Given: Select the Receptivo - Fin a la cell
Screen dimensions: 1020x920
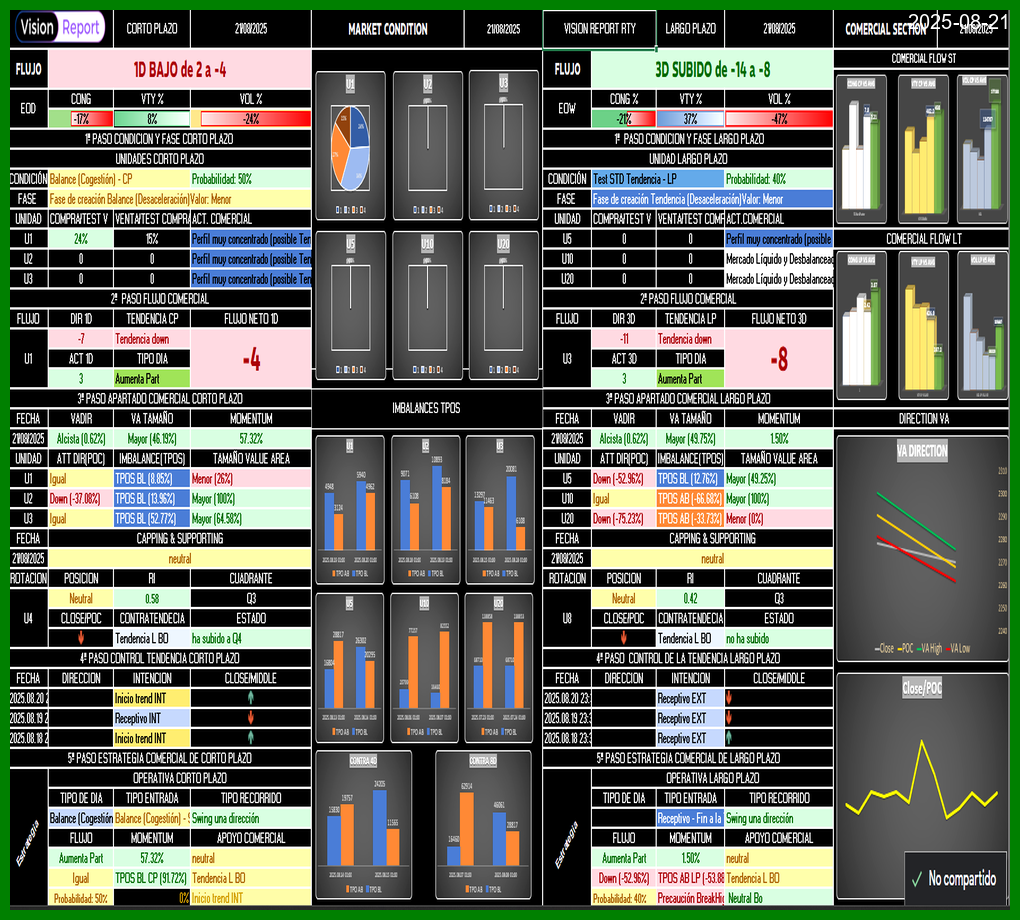Looking at the screenshot, I should pyautogui.click(x=690, y=819).
